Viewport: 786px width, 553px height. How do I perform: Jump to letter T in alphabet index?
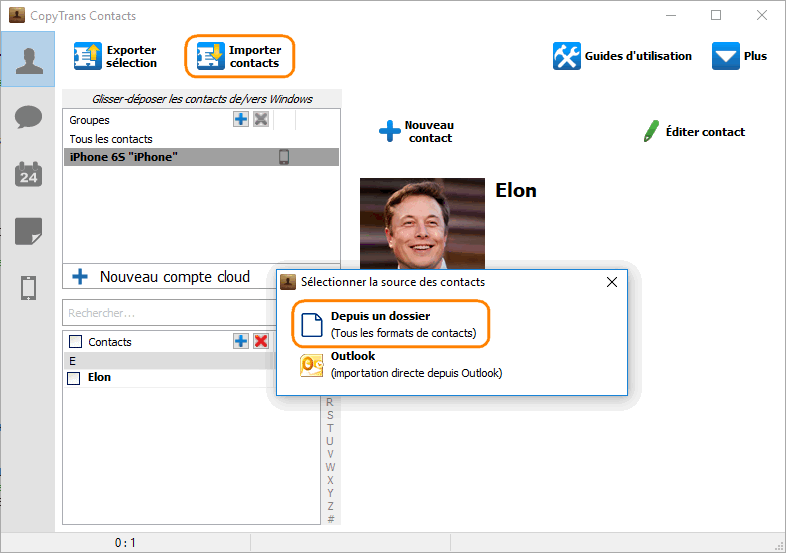330,428
